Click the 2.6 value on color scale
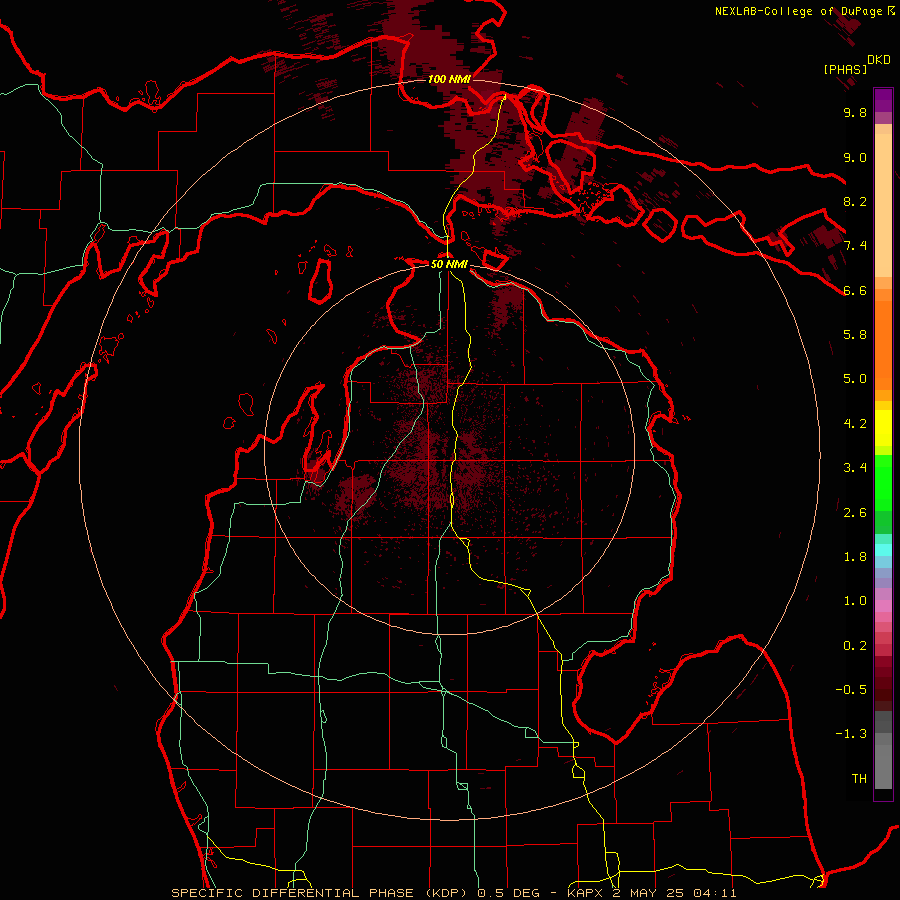Image resolution: width=900 pixels, height=900 pixels. (855, 512)
